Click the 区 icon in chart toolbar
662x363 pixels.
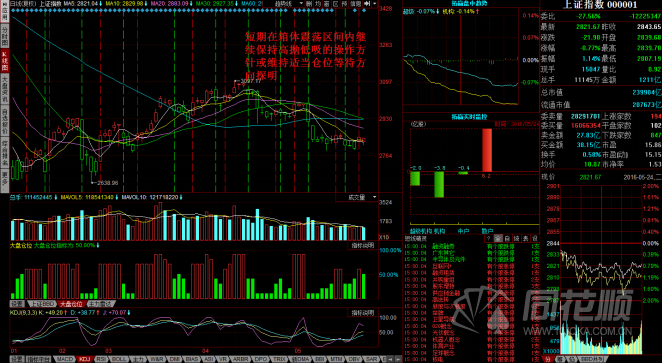coord(335,3)
